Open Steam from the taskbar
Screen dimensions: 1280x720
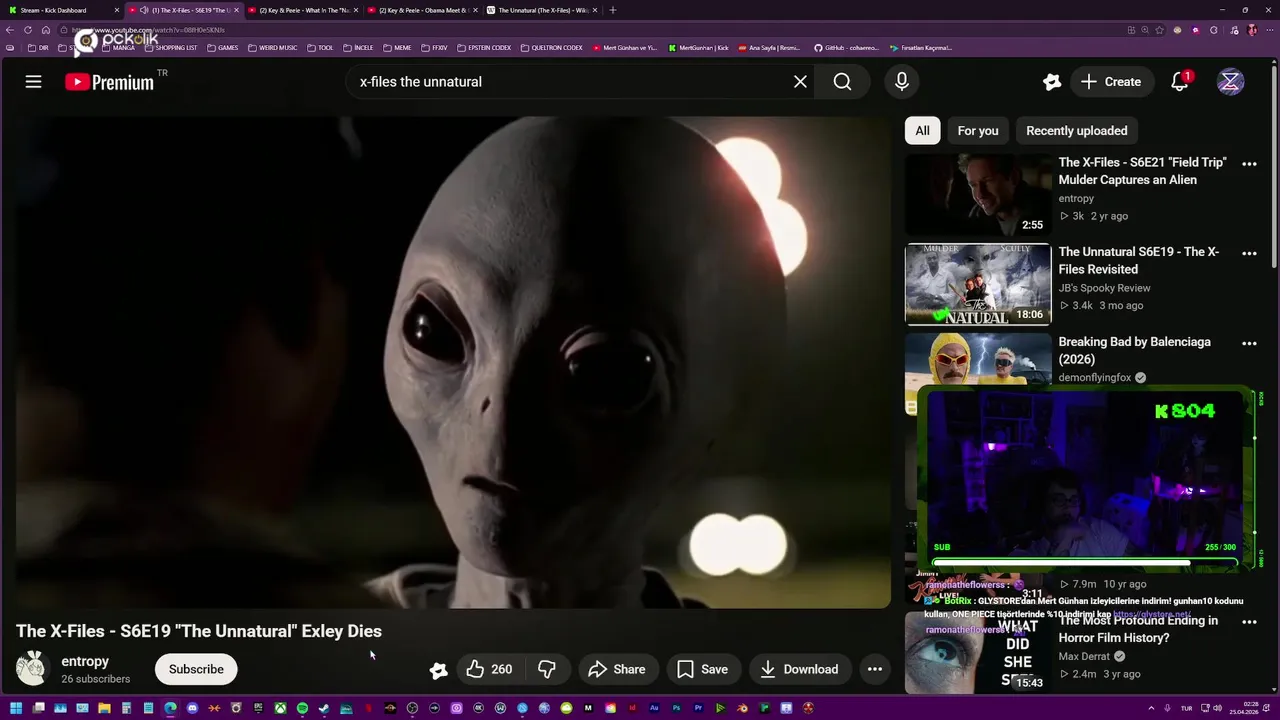(324, 708)
